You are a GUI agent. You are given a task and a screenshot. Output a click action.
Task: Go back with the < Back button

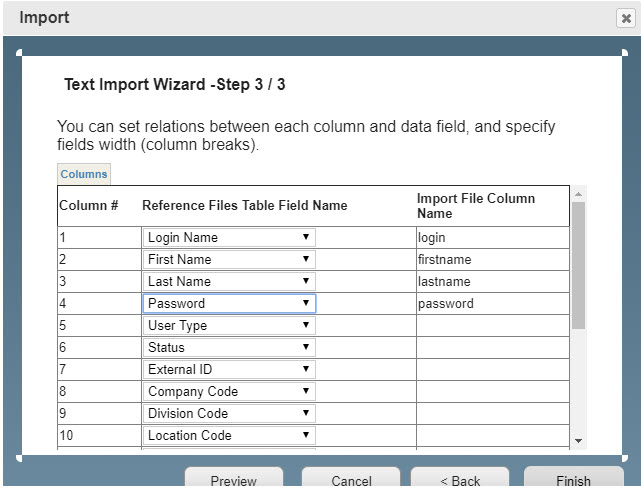pyautogui.click(x=460, y=477)
